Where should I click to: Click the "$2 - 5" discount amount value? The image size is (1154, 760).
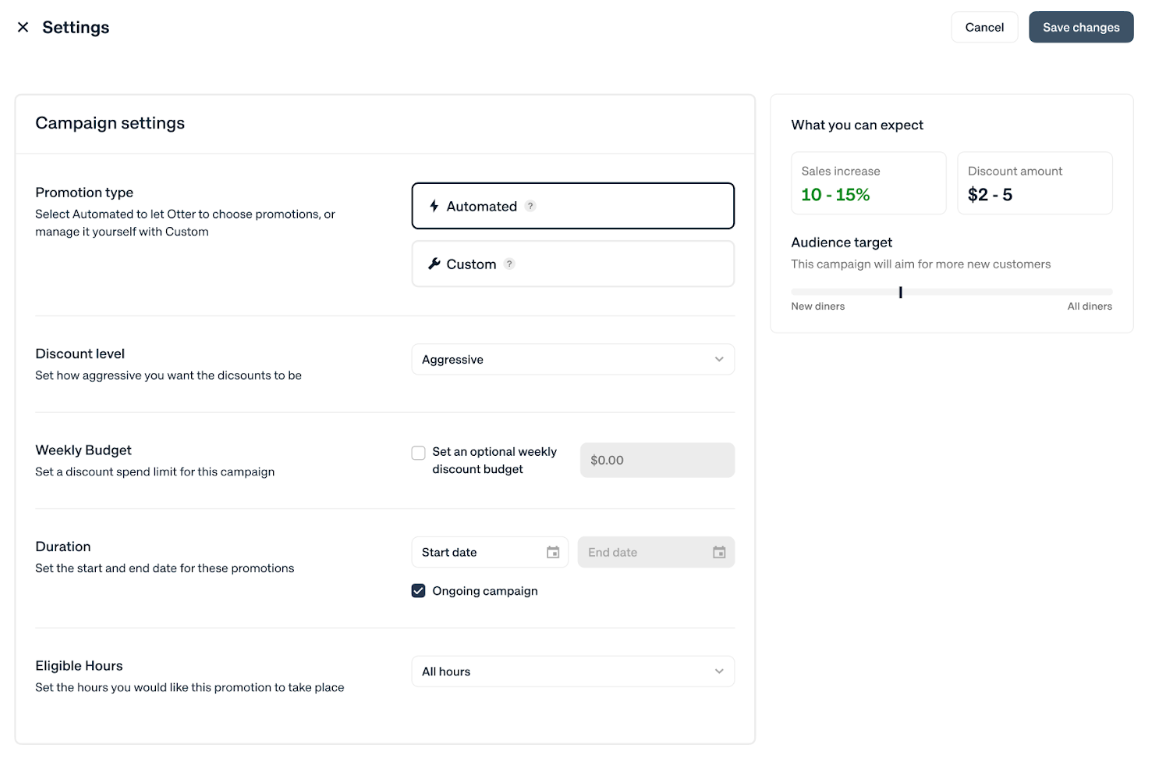point(990,195)
